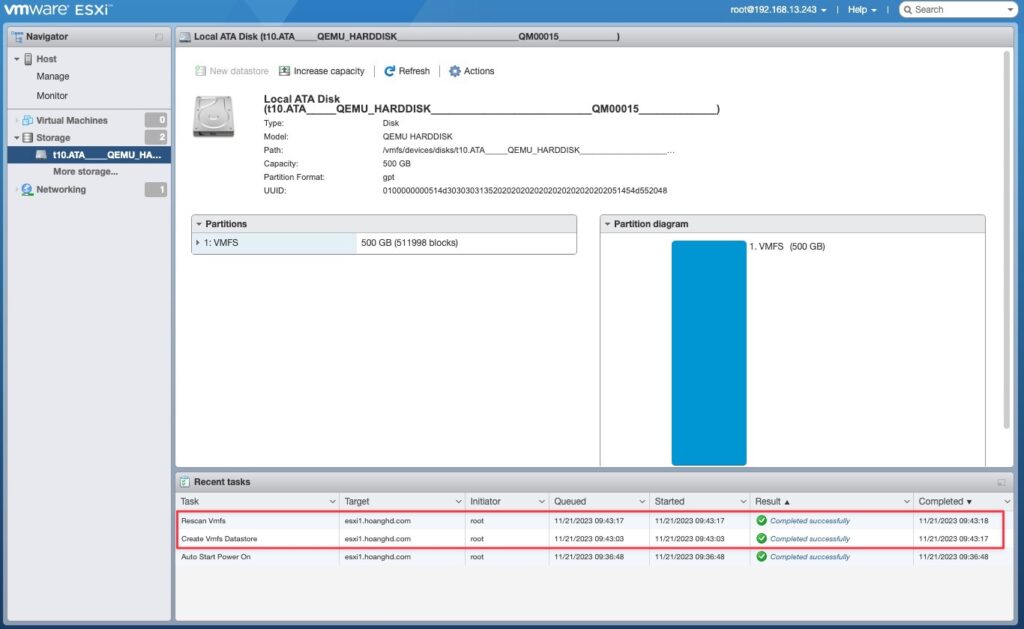Click the Storage count badge 2
This screenshot has height=629, width=1024.
click(155, 137)
